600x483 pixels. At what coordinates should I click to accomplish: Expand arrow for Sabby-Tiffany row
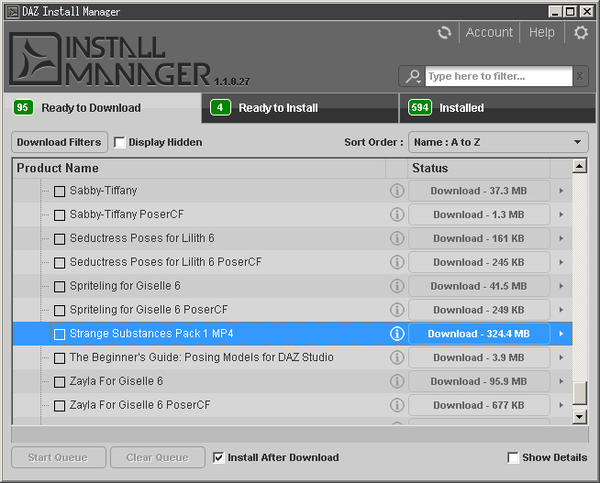(561, 191)
